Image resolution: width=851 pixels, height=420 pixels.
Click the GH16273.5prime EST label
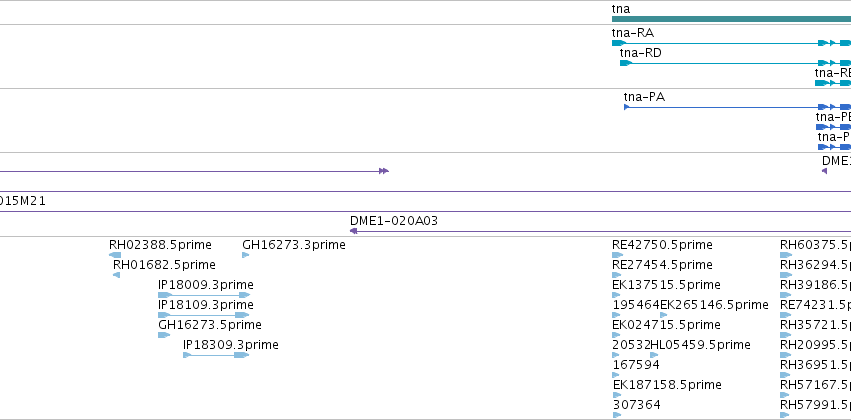(x=209, y=324)
